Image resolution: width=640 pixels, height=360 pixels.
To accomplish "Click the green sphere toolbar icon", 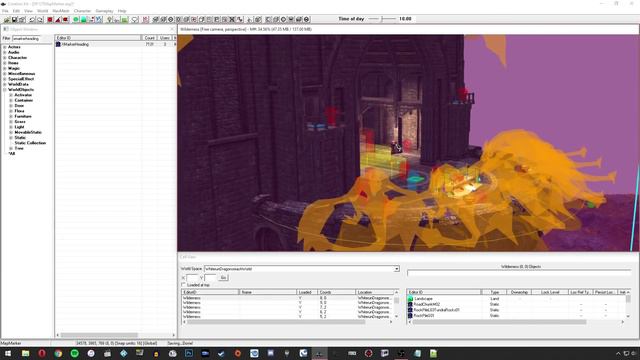I will click(76, 19).
